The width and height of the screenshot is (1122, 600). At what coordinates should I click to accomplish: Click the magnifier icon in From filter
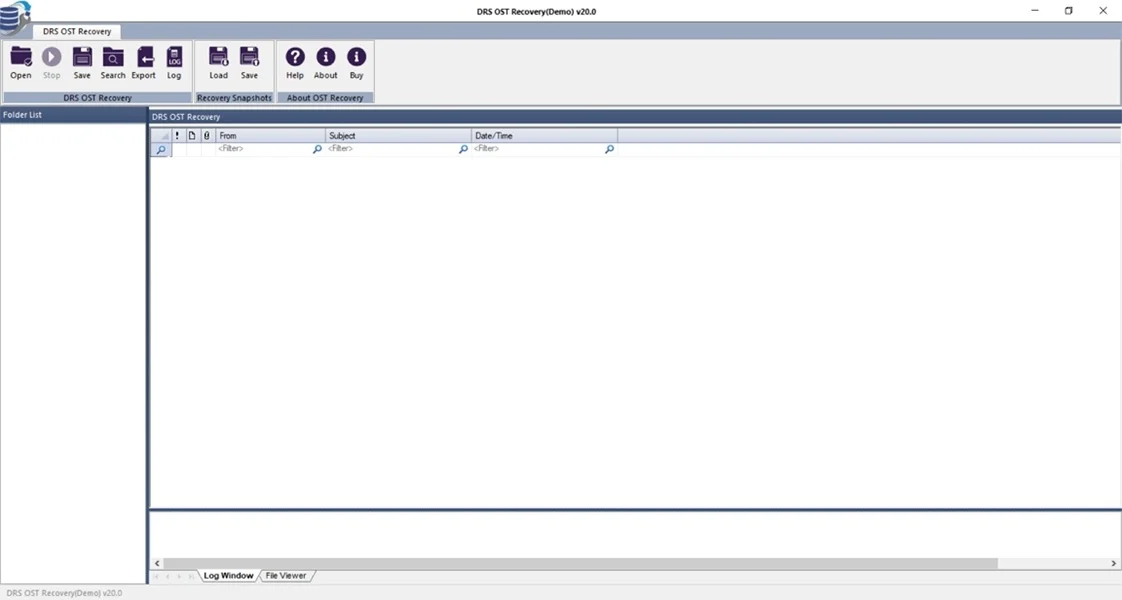(317, 149)
